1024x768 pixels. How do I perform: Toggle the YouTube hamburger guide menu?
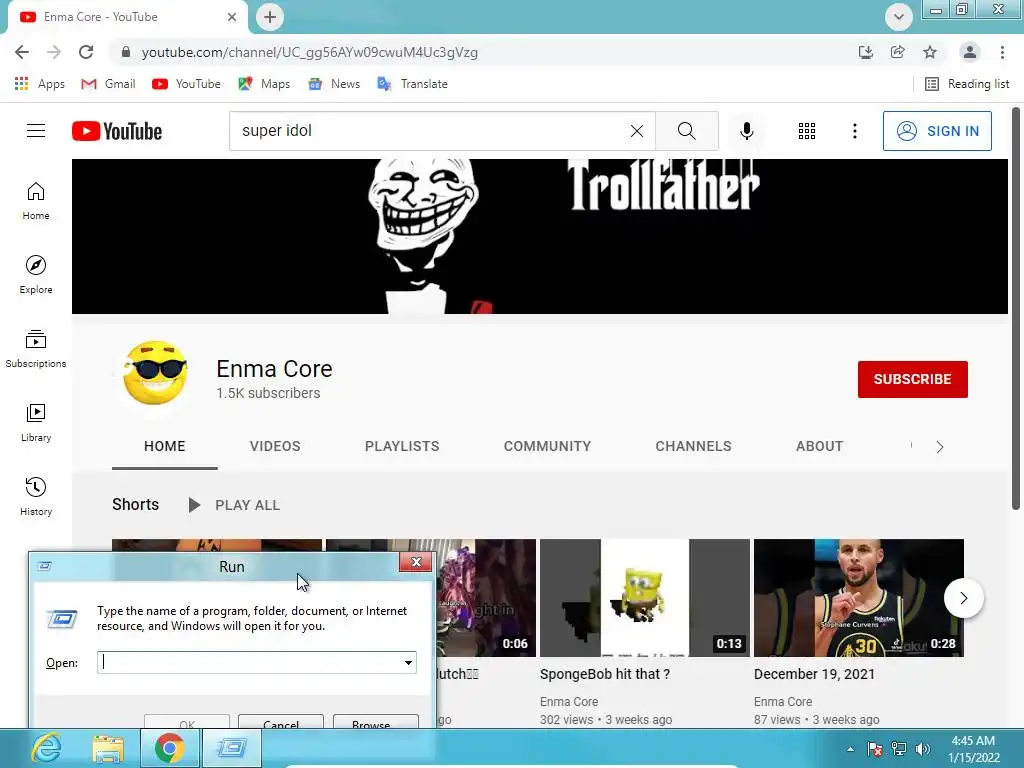click(x=36, y=131)
